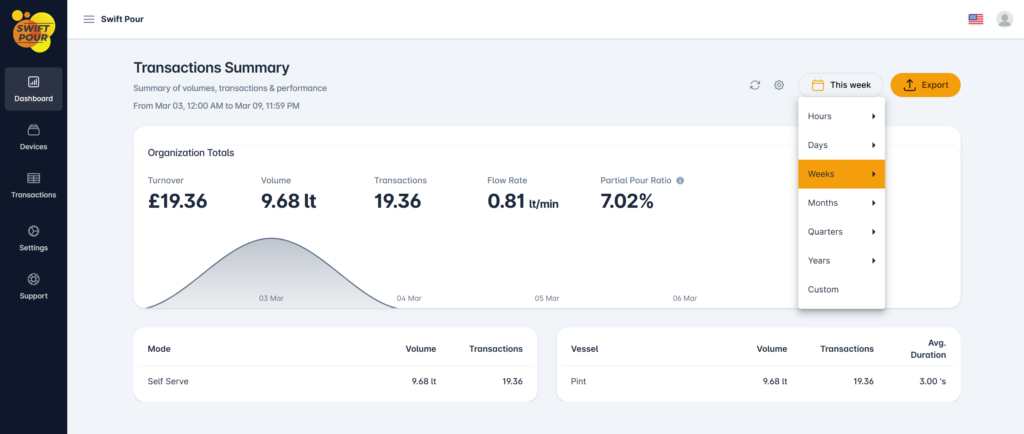This screenshot has height=434, width=1024.
Task: Expand the Days submenu
Action: 841,146
